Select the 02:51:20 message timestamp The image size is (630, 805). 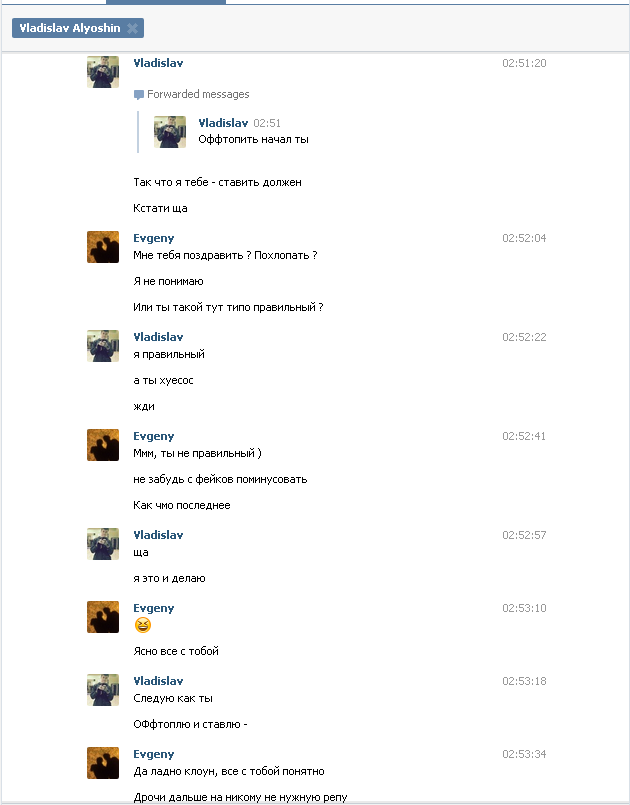pos(524,63)
